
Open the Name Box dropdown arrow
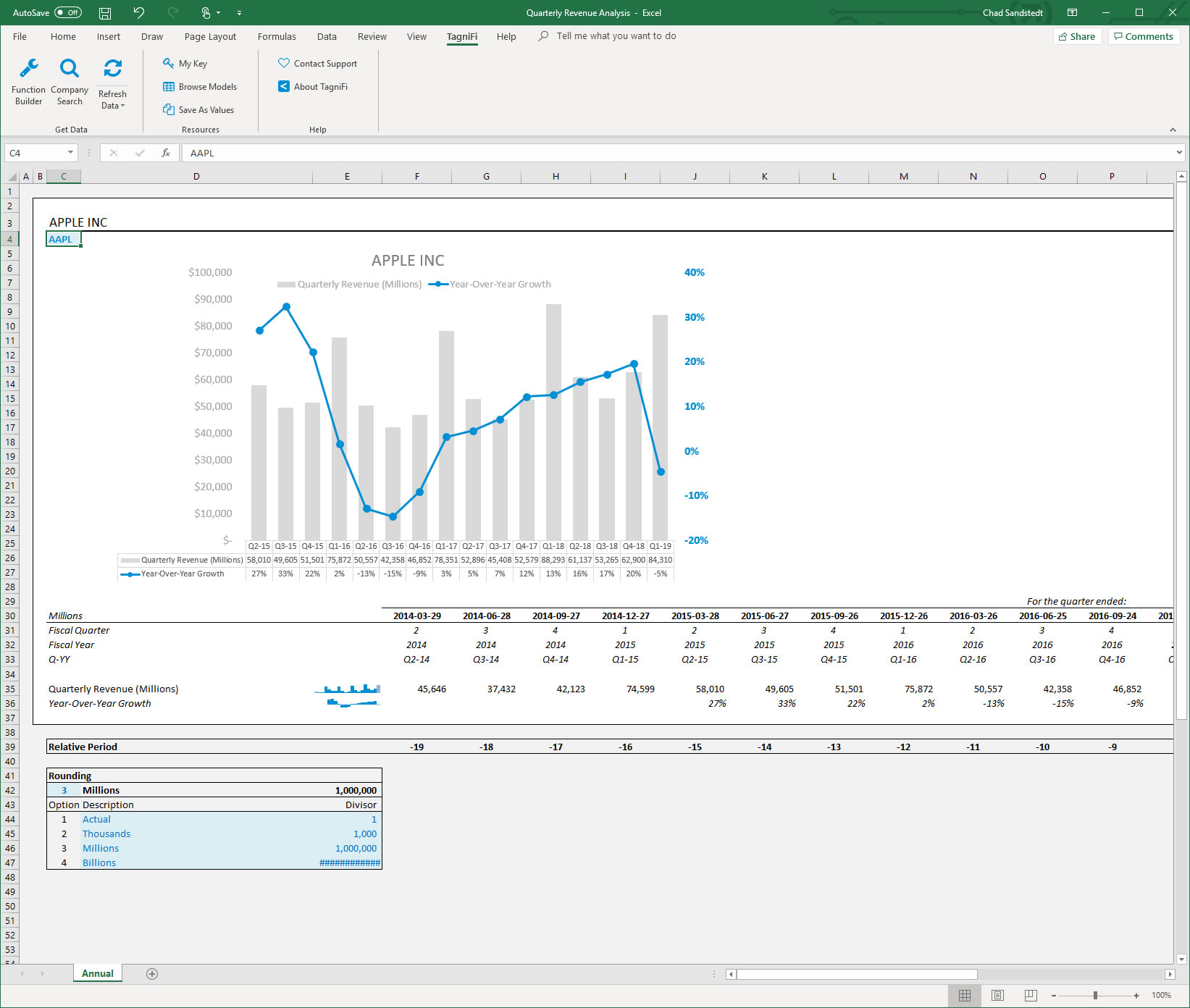click(x=70, y=153)
